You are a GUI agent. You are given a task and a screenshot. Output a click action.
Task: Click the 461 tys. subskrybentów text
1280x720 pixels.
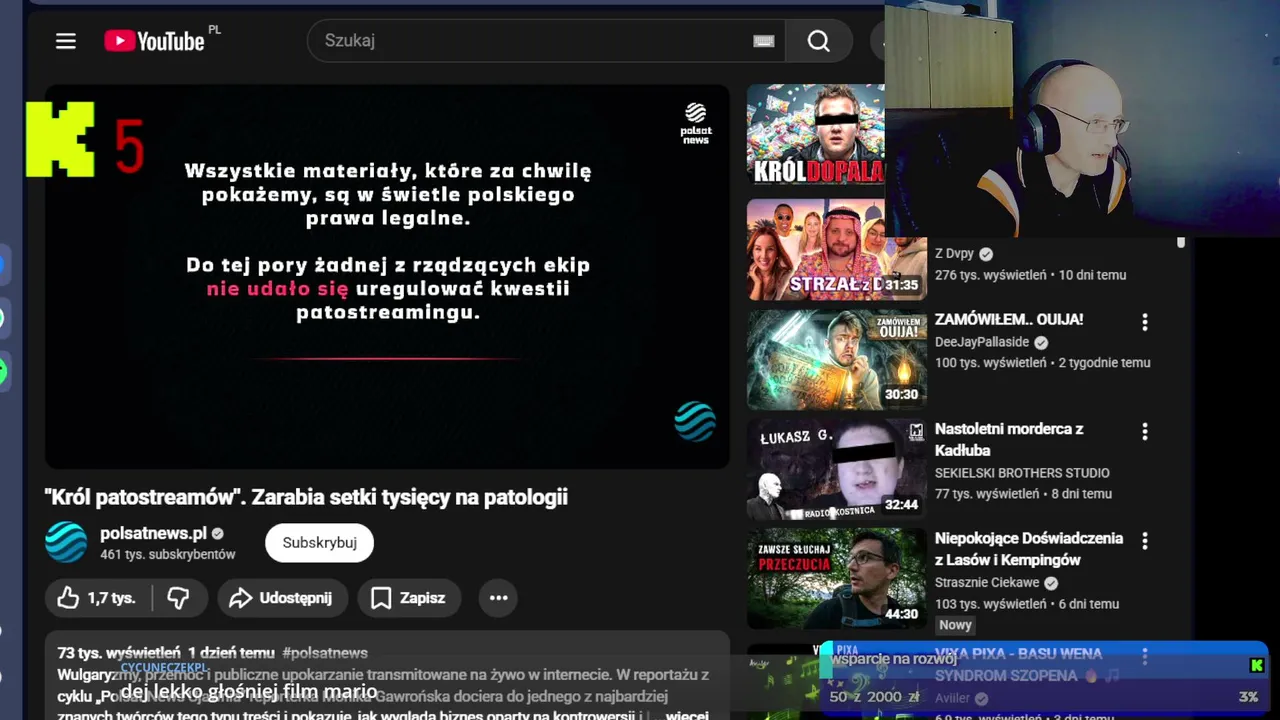168,554
